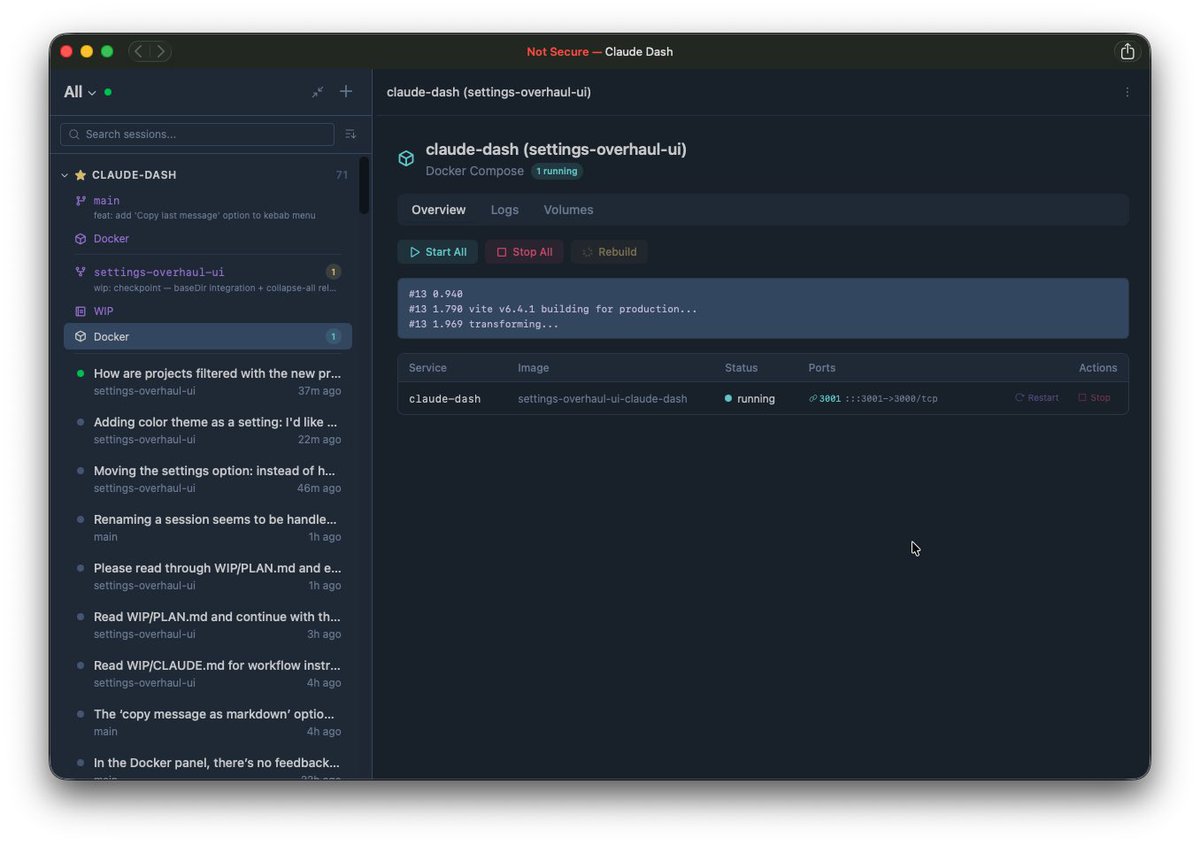The height and width of the screenshot is (845, 1200).
Task: Restart the claude-dash service
Action: (1037, 398)
